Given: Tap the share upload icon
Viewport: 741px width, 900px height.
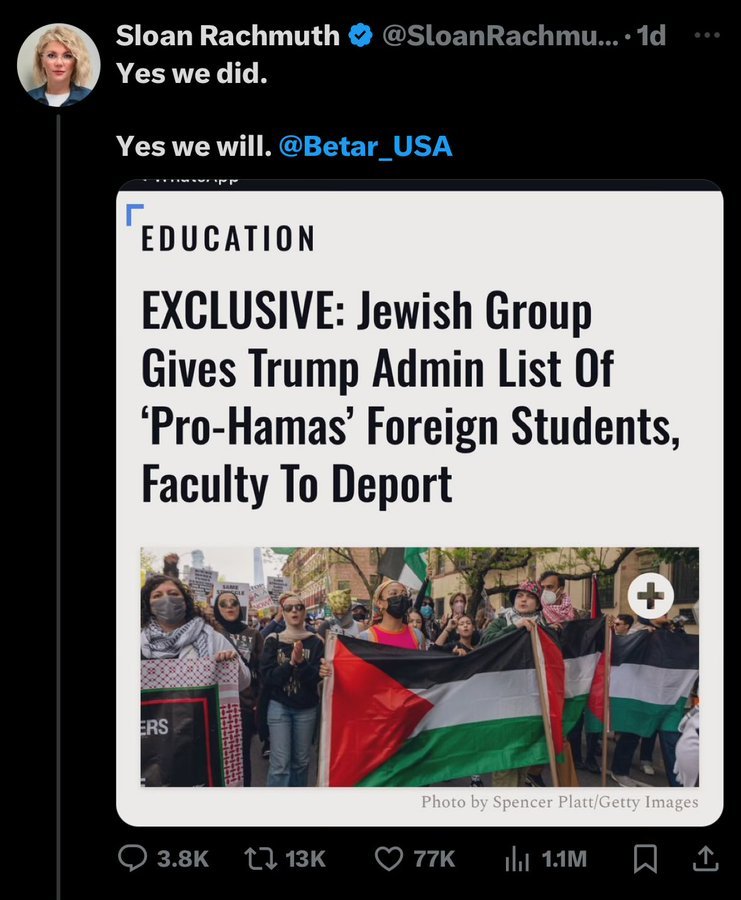Looking at the screenshot, I should tap(705, 859).
